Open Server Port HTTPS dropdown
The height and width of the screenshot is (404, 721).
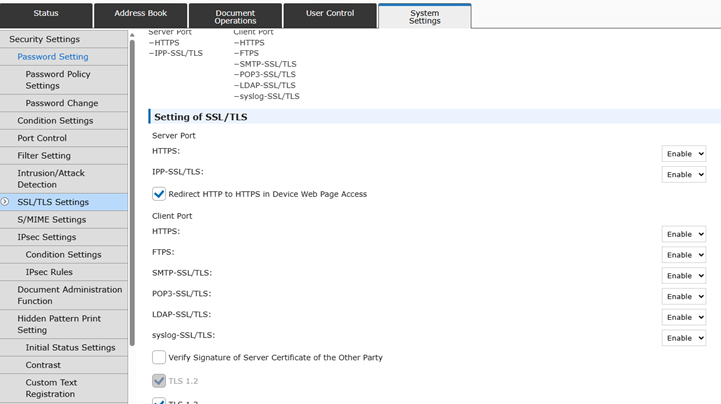click(x=683, y=153)
